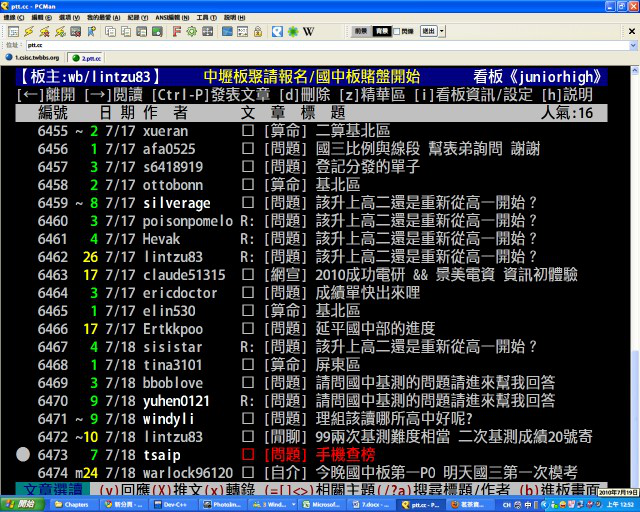The image size is (640, 512).
Task: Select the 前景 foreground color toggle
Action: pyautogui.click(x=362, y=31)
